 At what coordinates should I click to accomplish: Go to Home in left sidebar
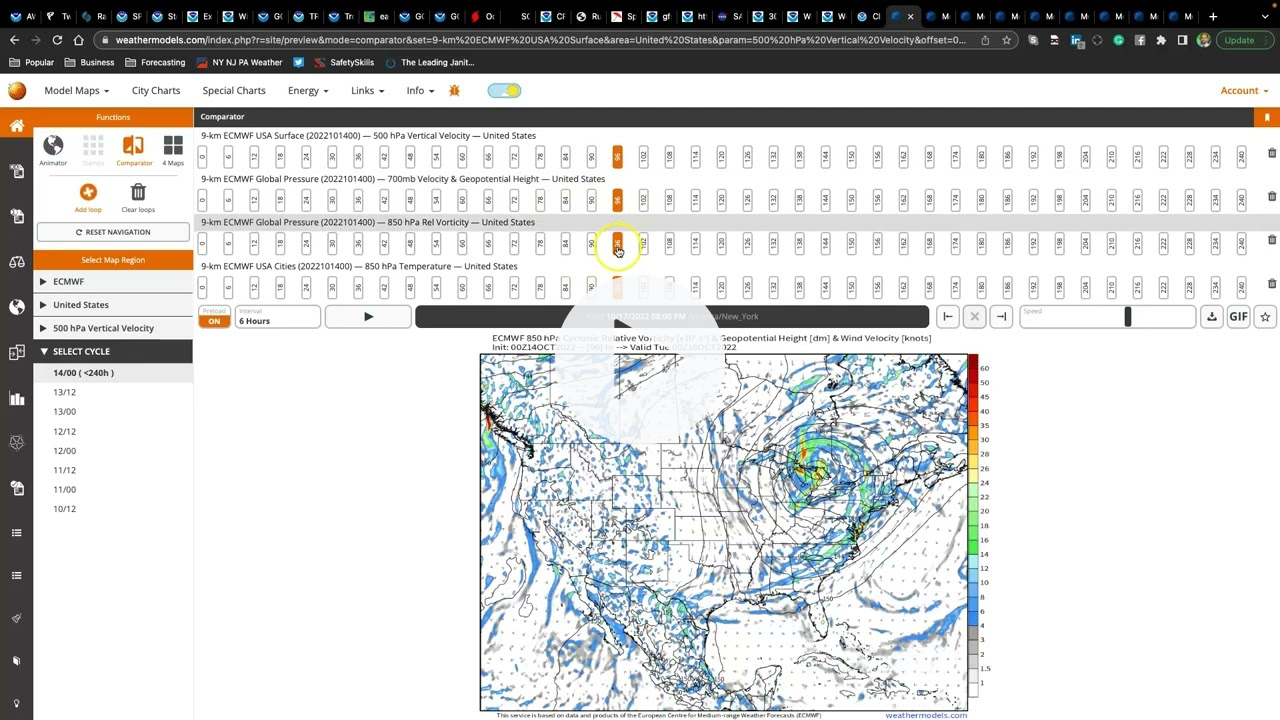17,126
